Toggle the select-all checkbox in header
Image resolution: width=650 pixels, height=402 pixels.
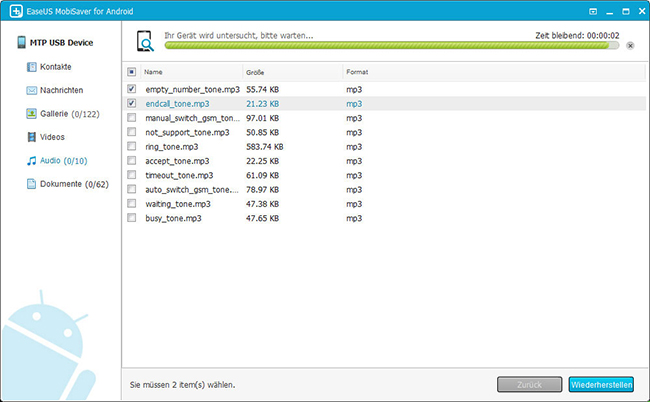pyautogui.click(x=132, y=72)
